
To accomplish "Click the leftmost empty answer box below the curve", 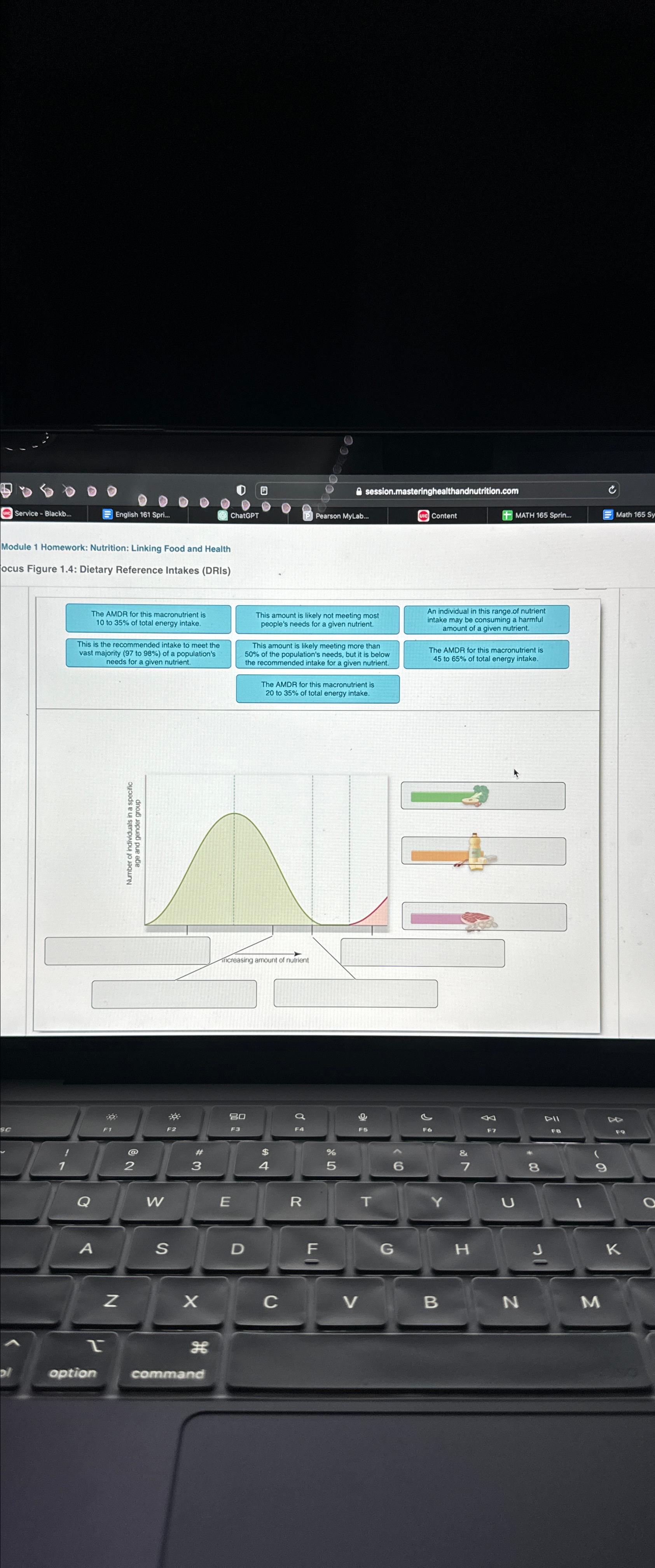I will (x=127, y=950).
